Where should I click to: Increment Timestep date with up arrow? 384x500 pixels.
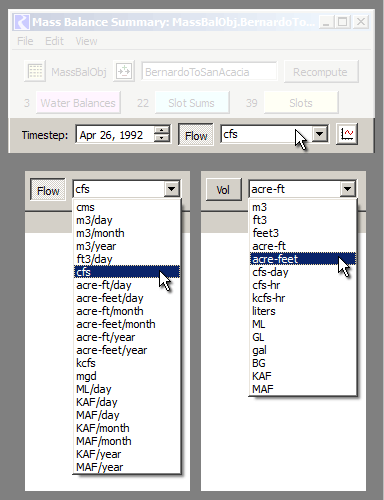(162, 130)
